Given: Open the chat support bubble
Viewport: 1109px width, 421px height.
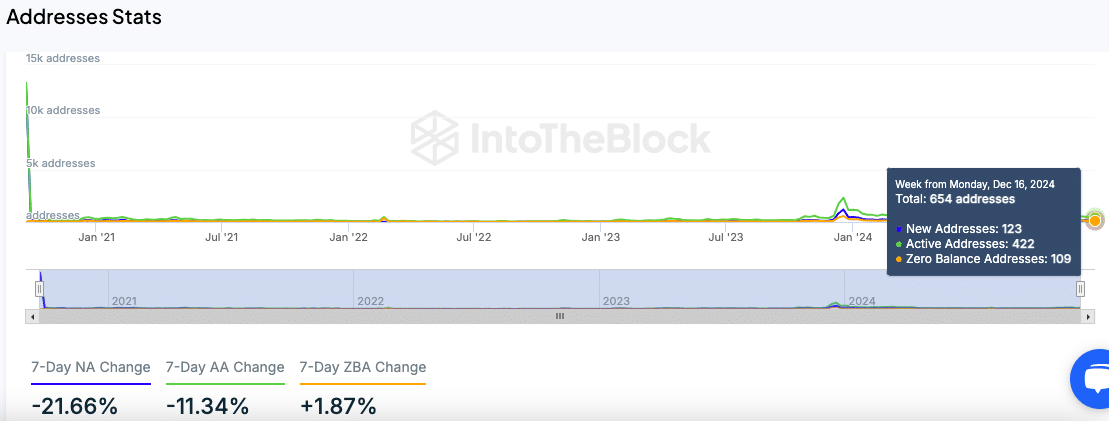Looking at the screenshot, I should [x=1089, y=379].
